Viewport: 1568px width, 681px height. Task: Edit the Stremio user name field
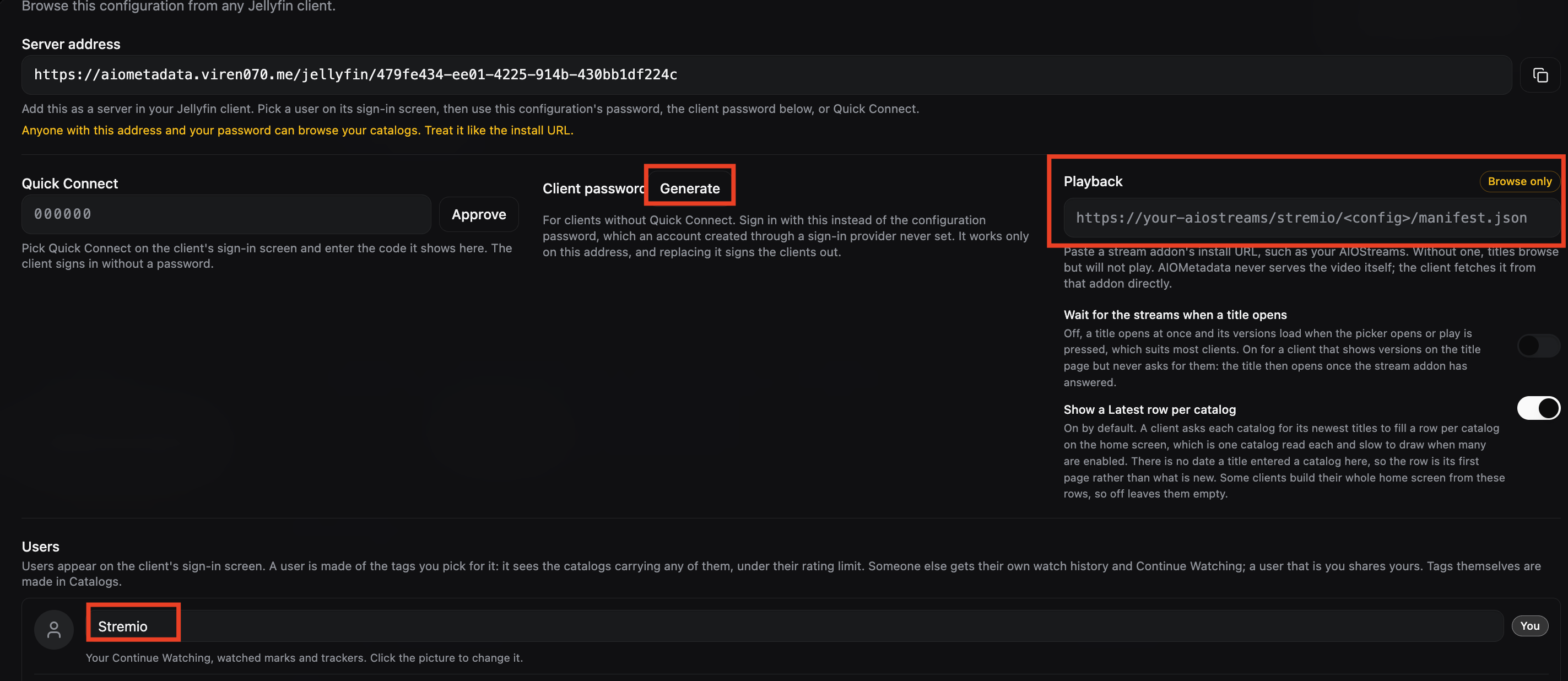[794, 626]
